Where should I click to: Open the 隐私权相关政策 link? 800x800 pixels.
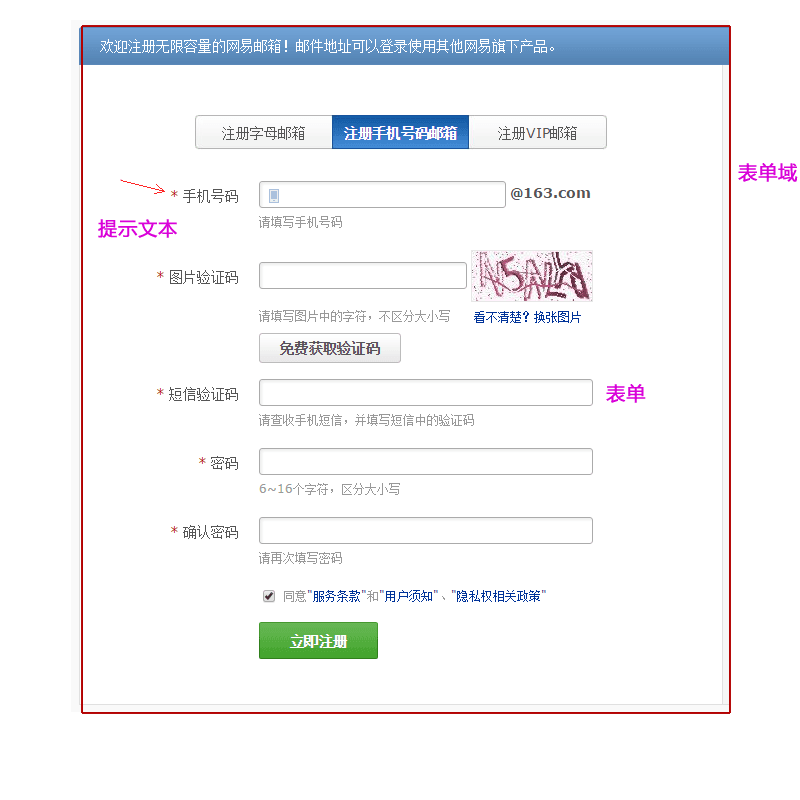click(x=498, y=596)
